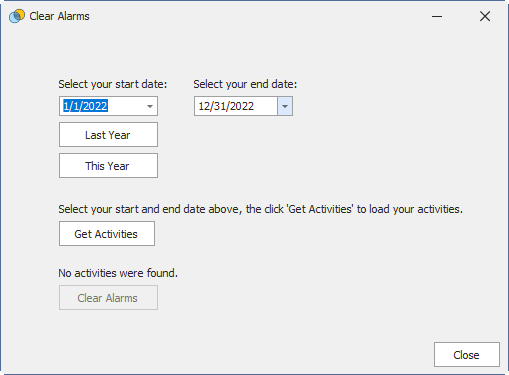Click the Get Activities instruction sentence
This screenshot has height=375, width=509.
[x=261, y=209]
